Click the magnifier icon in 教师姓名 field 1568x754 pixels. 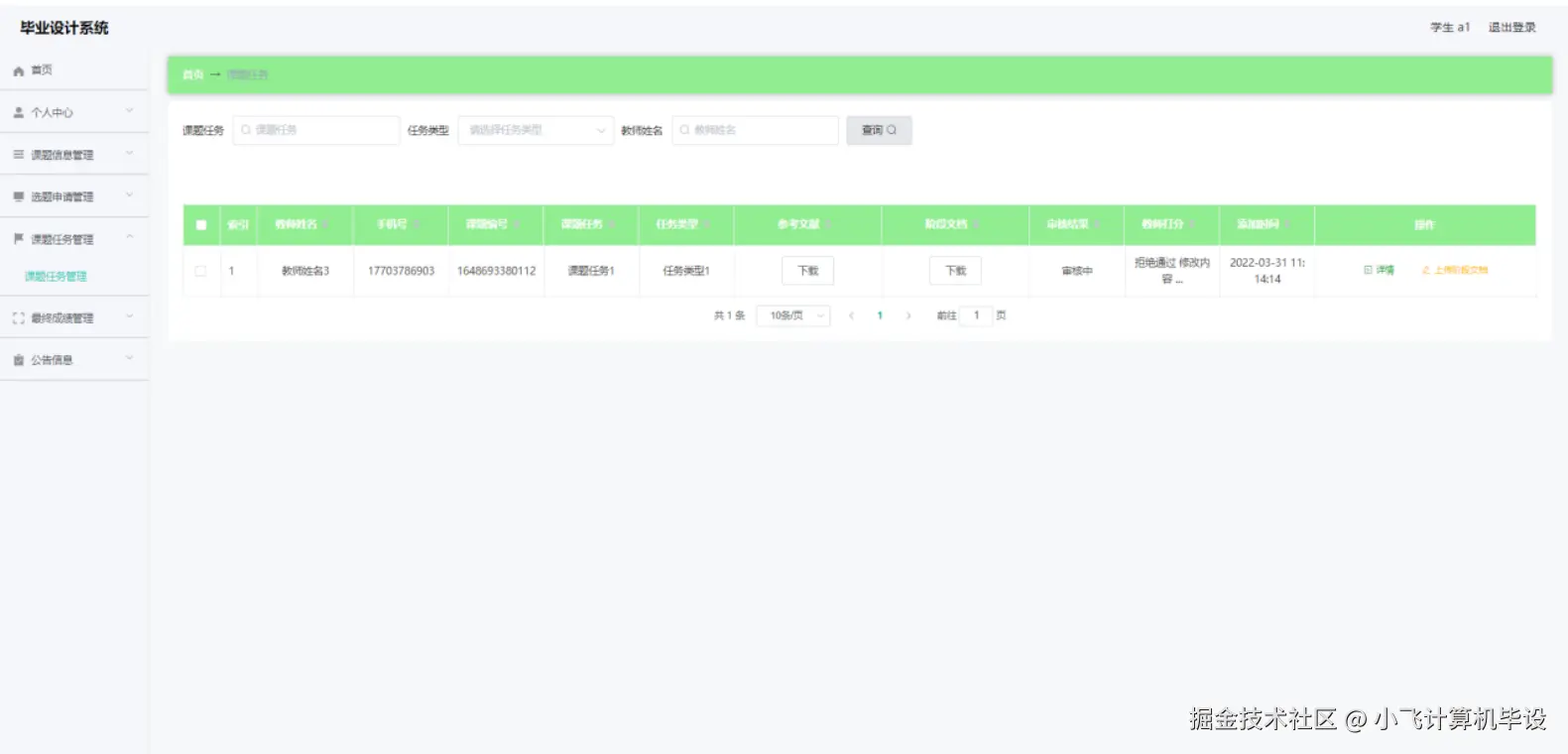pyautogui.click(x=684, y=130)
